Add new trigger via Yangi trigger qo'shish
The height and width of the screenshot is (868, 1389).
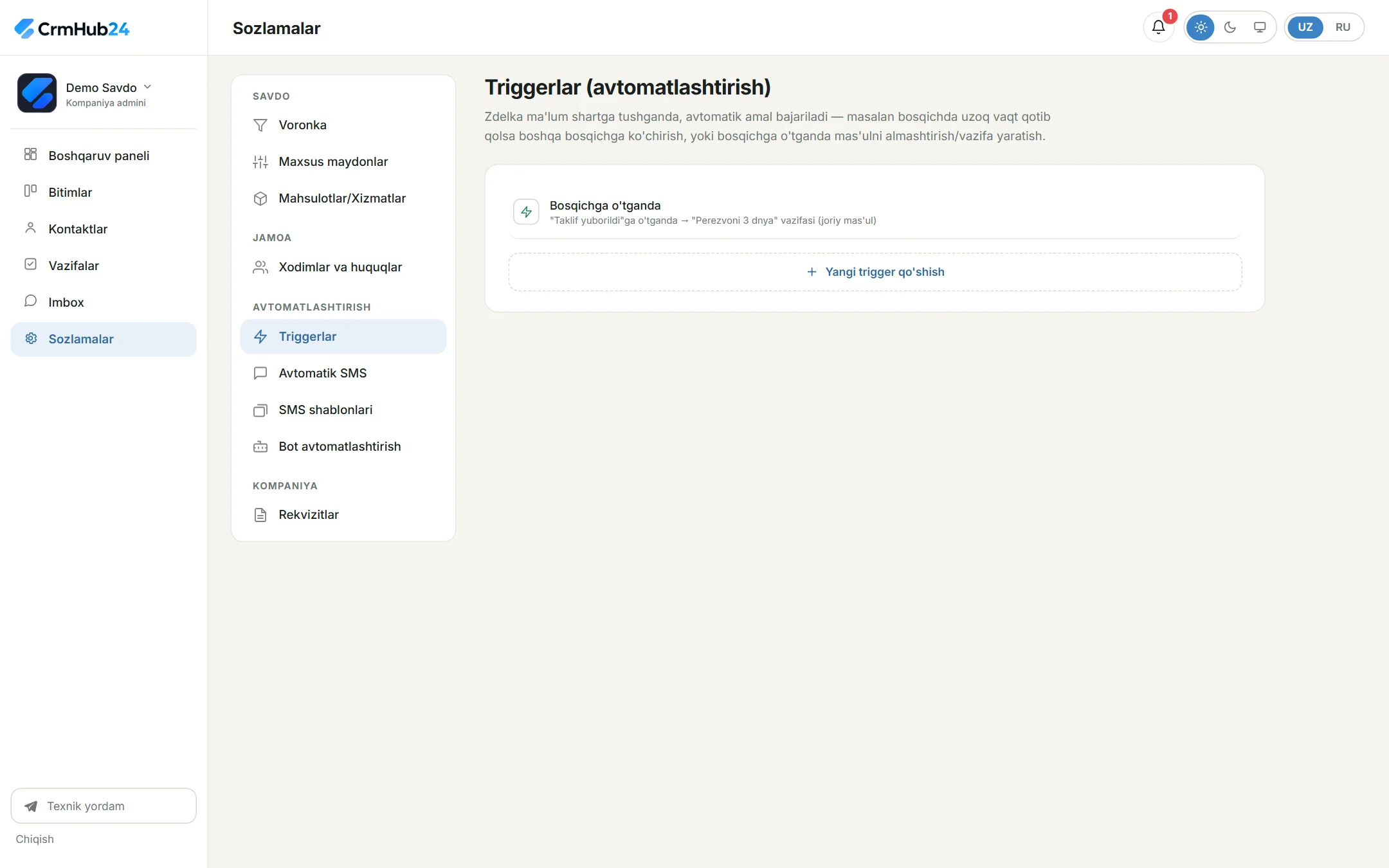[x=875, y=272]
